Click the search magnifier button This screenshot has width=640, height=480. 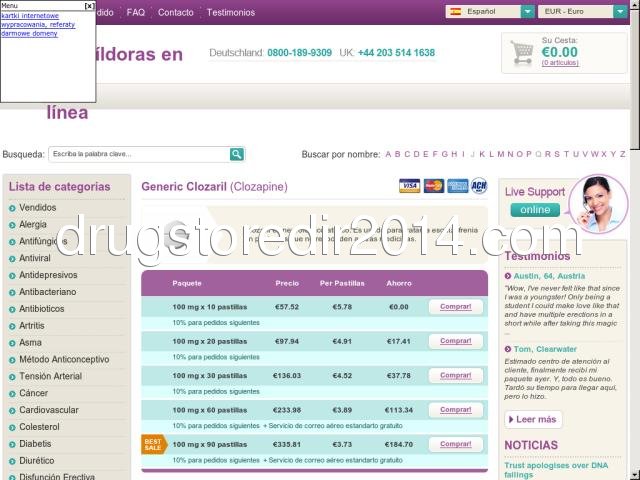[x=237, y=154]
